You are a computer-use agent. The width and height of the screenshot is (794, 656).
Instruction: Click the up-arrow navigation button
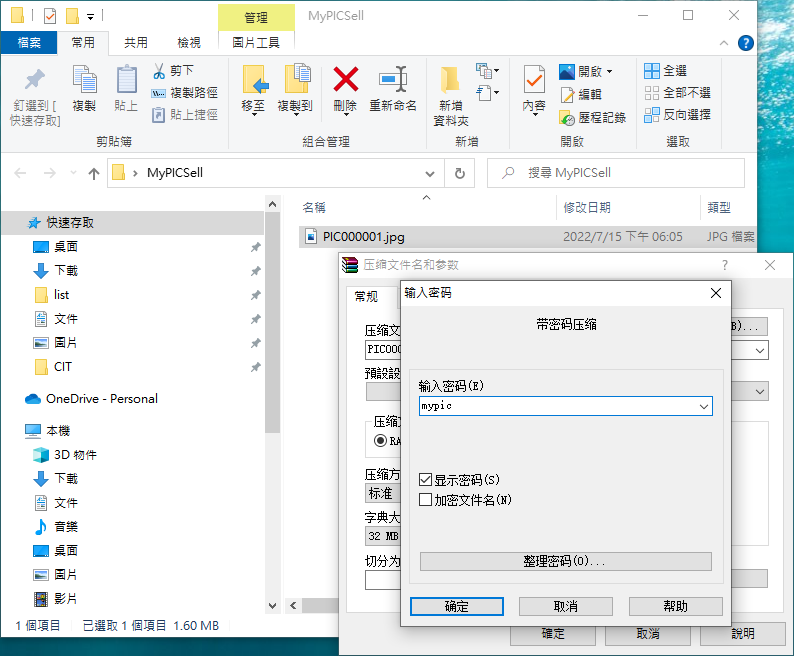coord(94,173)
